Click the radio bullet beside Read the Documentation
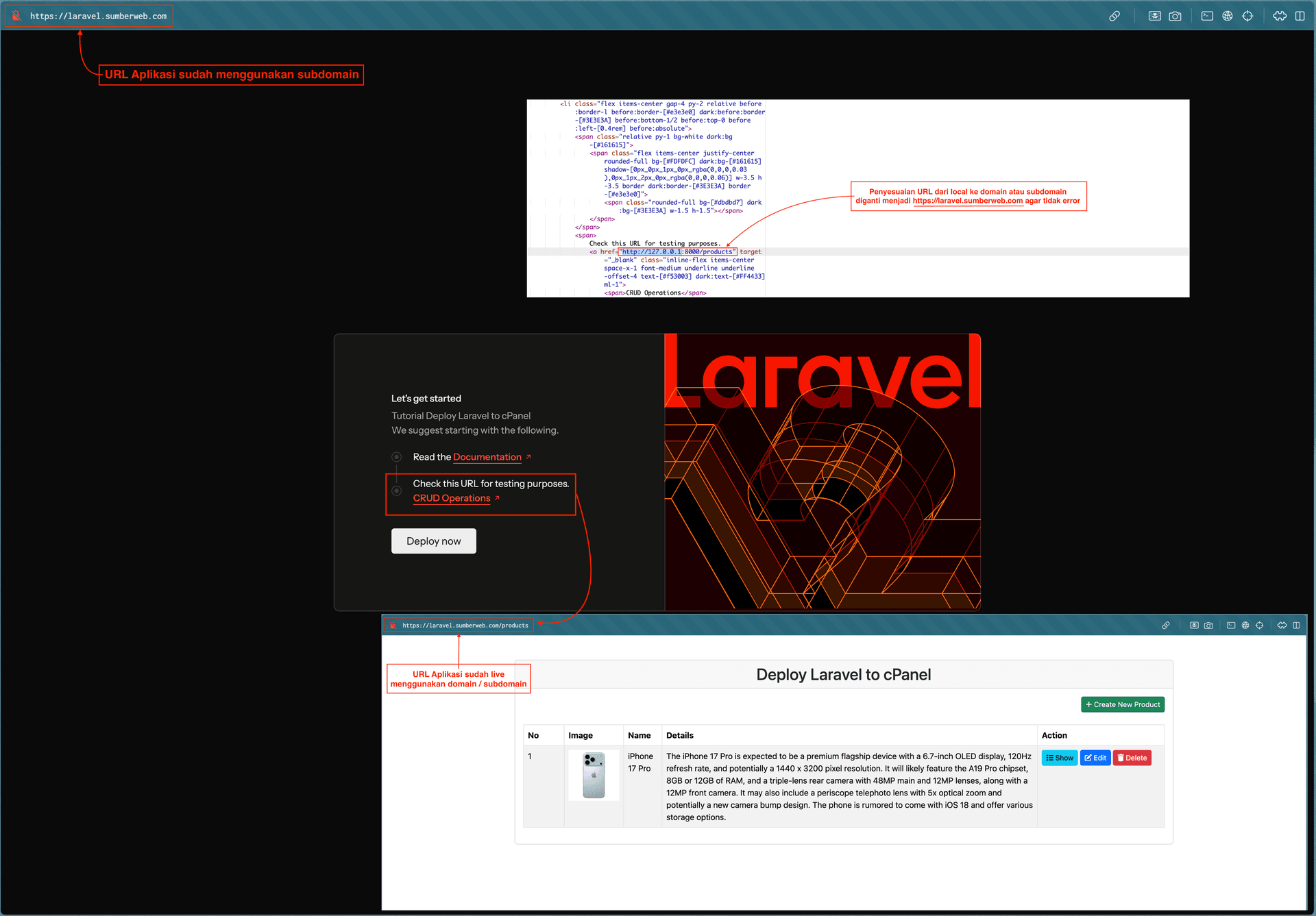 pyautogui.click(x=396, y=457)
